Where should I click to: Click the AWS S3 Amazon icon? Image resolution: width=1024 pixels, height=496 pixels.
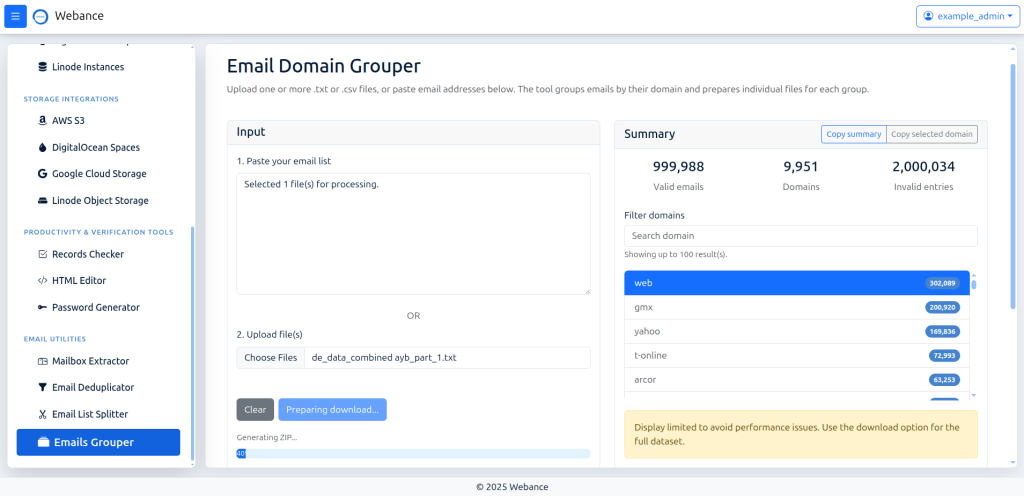tap(42, 121)
